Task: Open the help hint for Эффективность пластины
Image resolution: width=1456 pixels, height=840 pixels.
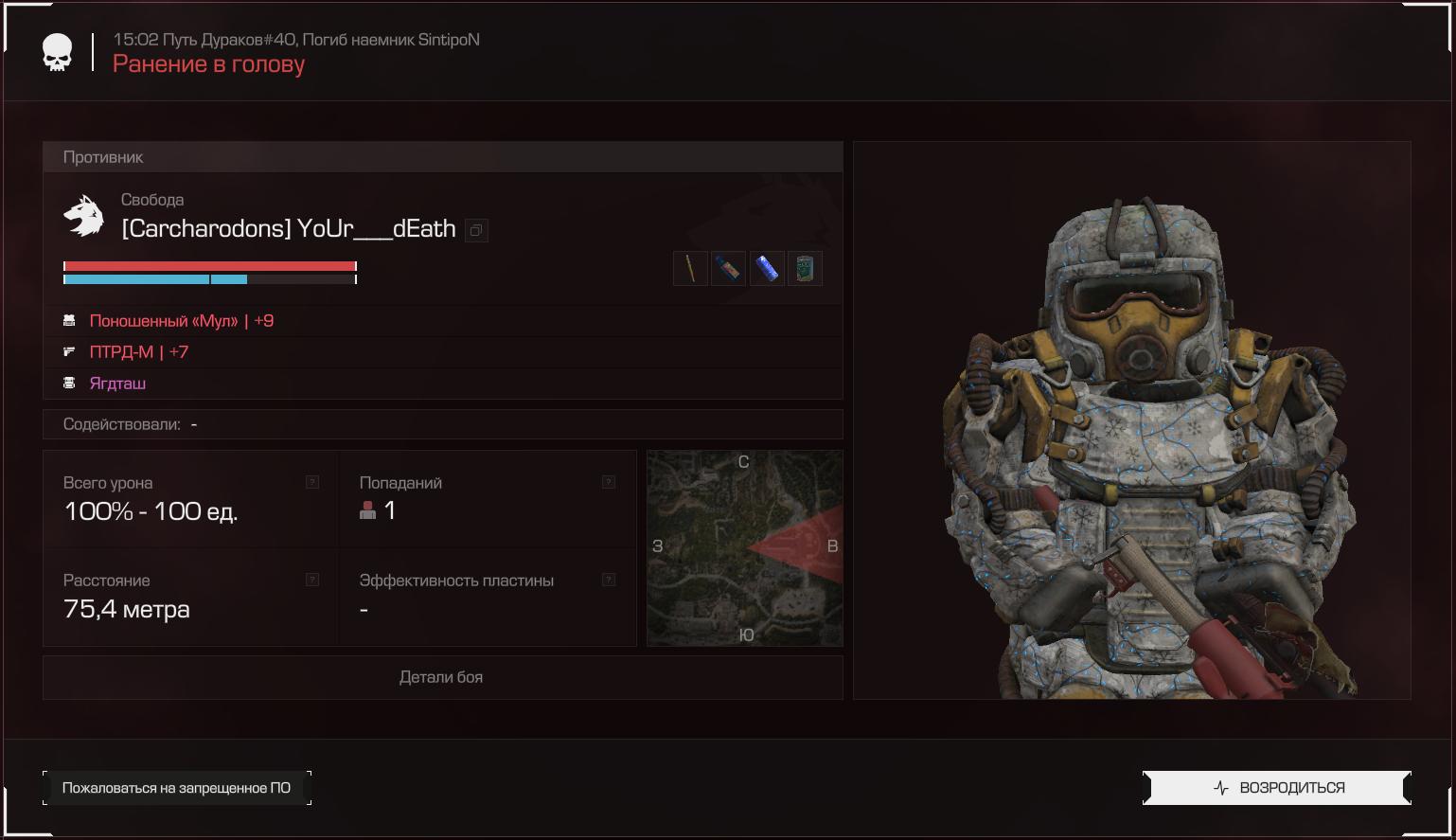Action: pyautogui.click(x=609, y=580)
